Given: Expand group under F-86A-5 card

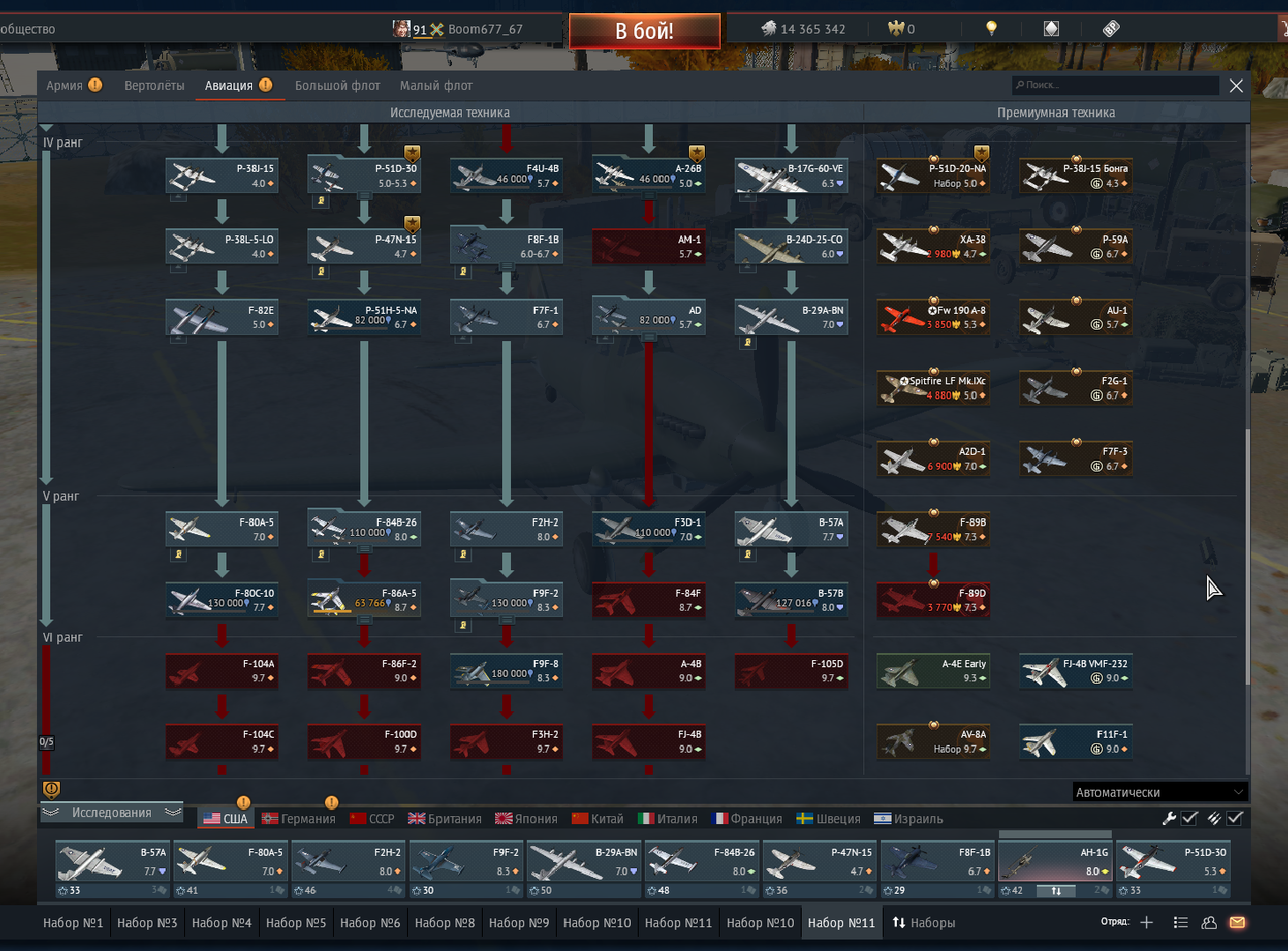Looking at the screenshot, I should click(x=364, y=620).
